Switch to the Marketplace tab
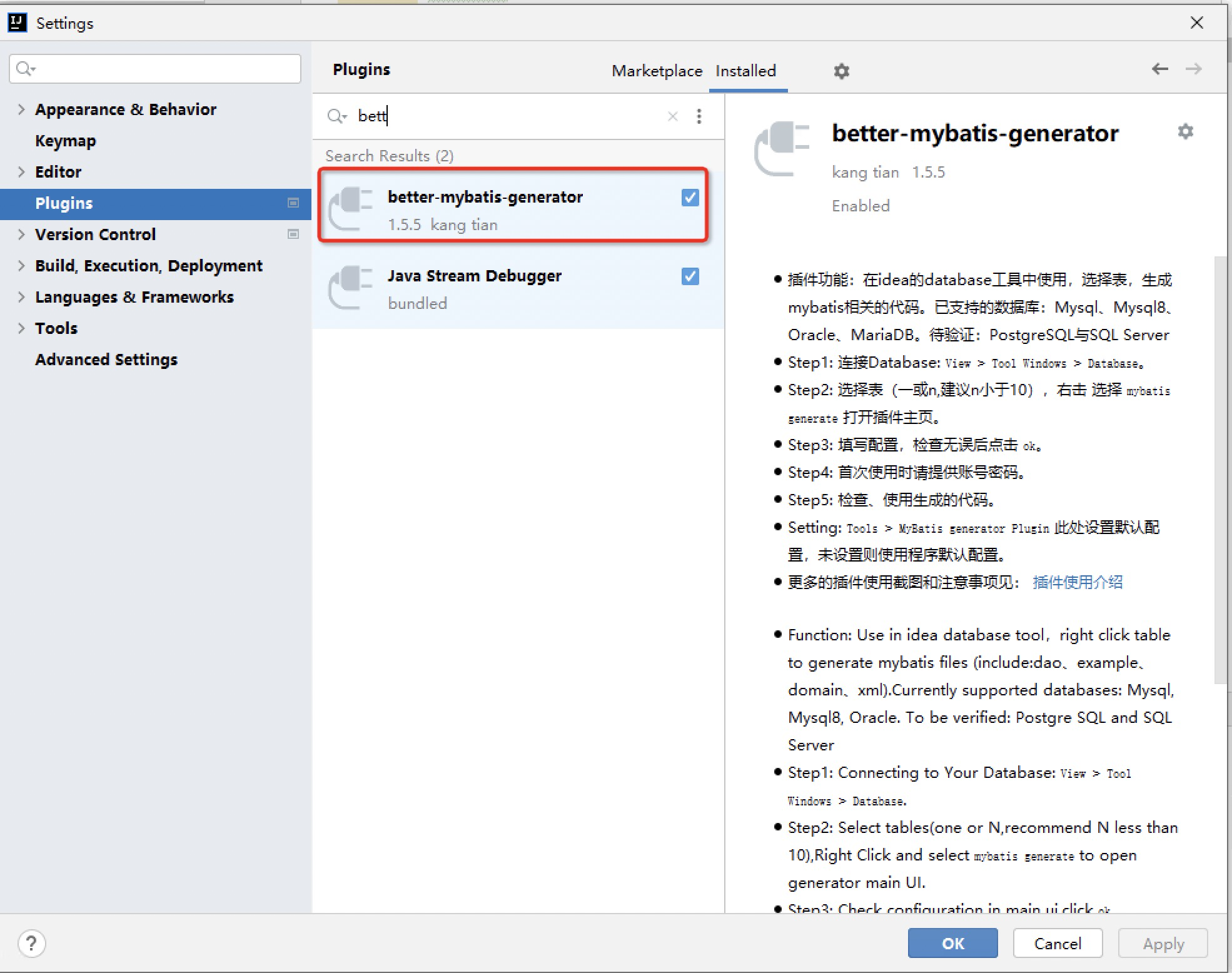 tap(657, 71)
